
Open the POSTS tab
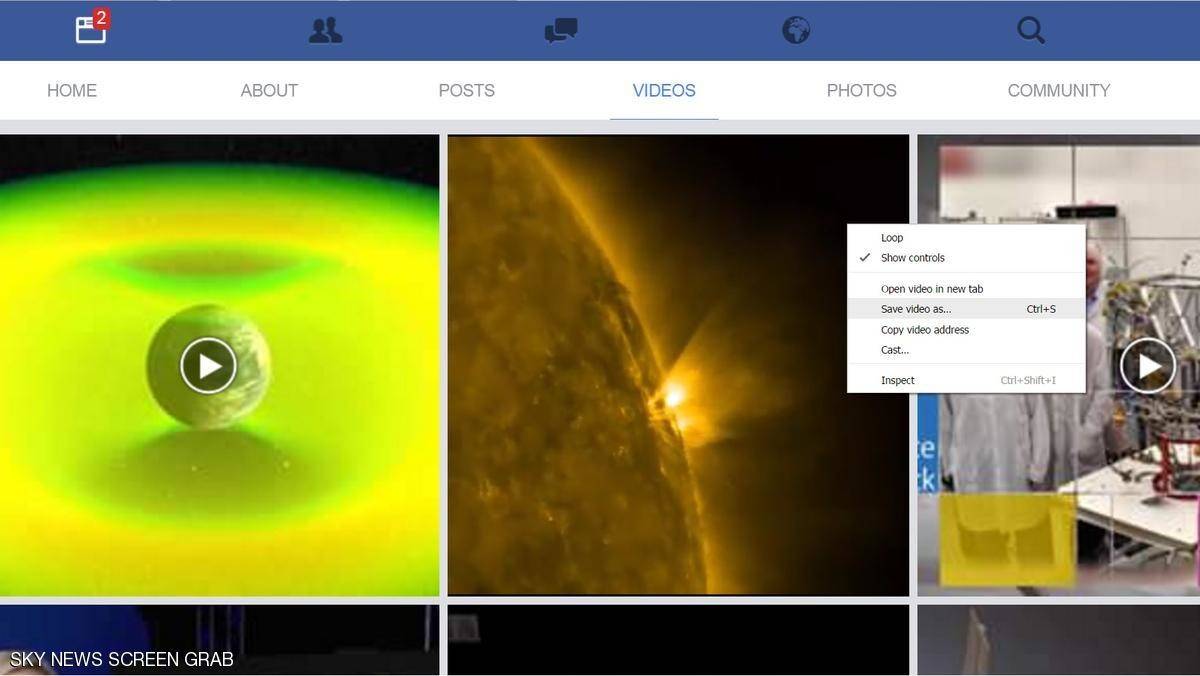pos(467,90)
